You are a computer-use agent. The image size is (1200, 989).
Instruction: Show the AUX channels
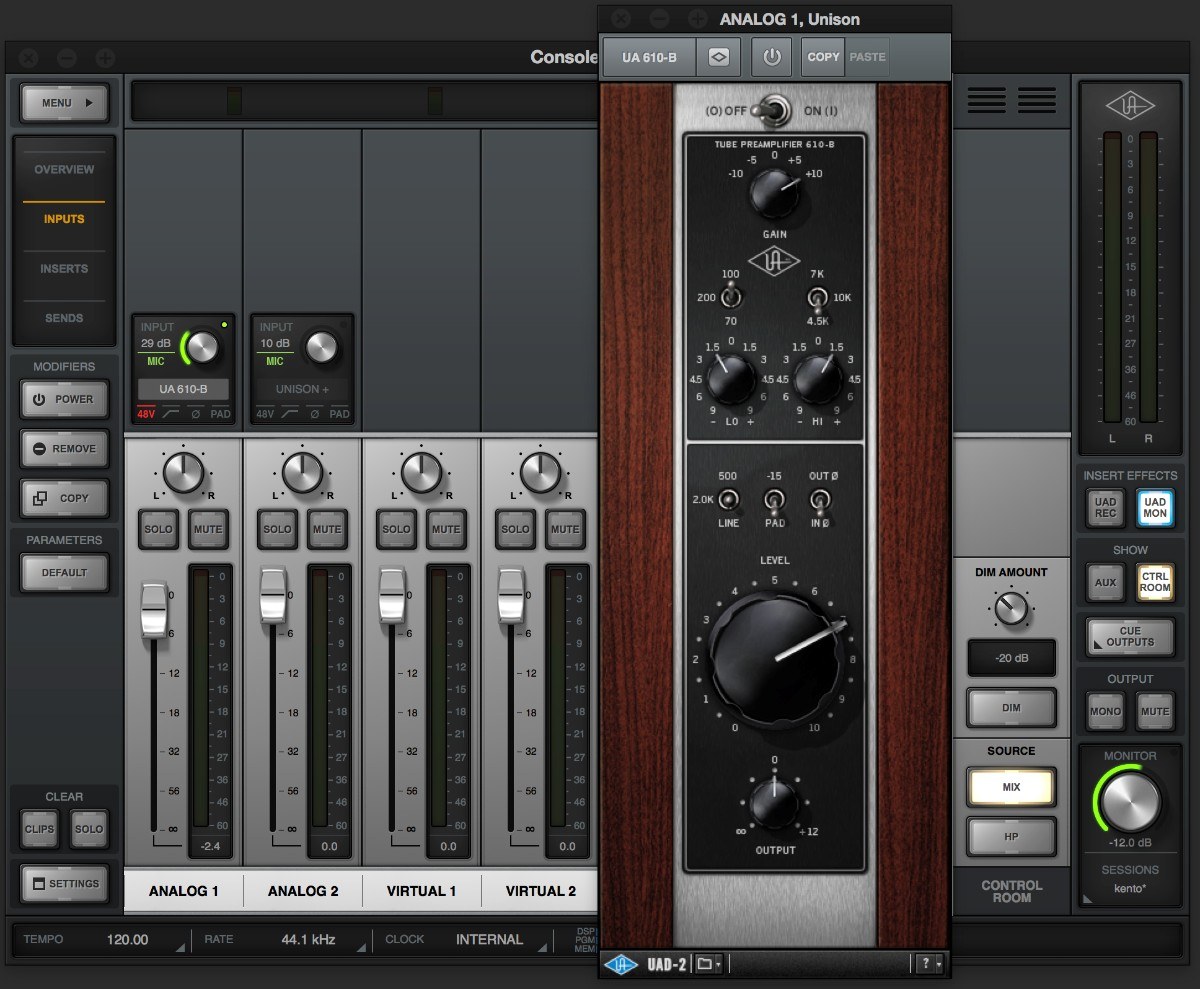pyautogui.click(x=1105, y=583)
